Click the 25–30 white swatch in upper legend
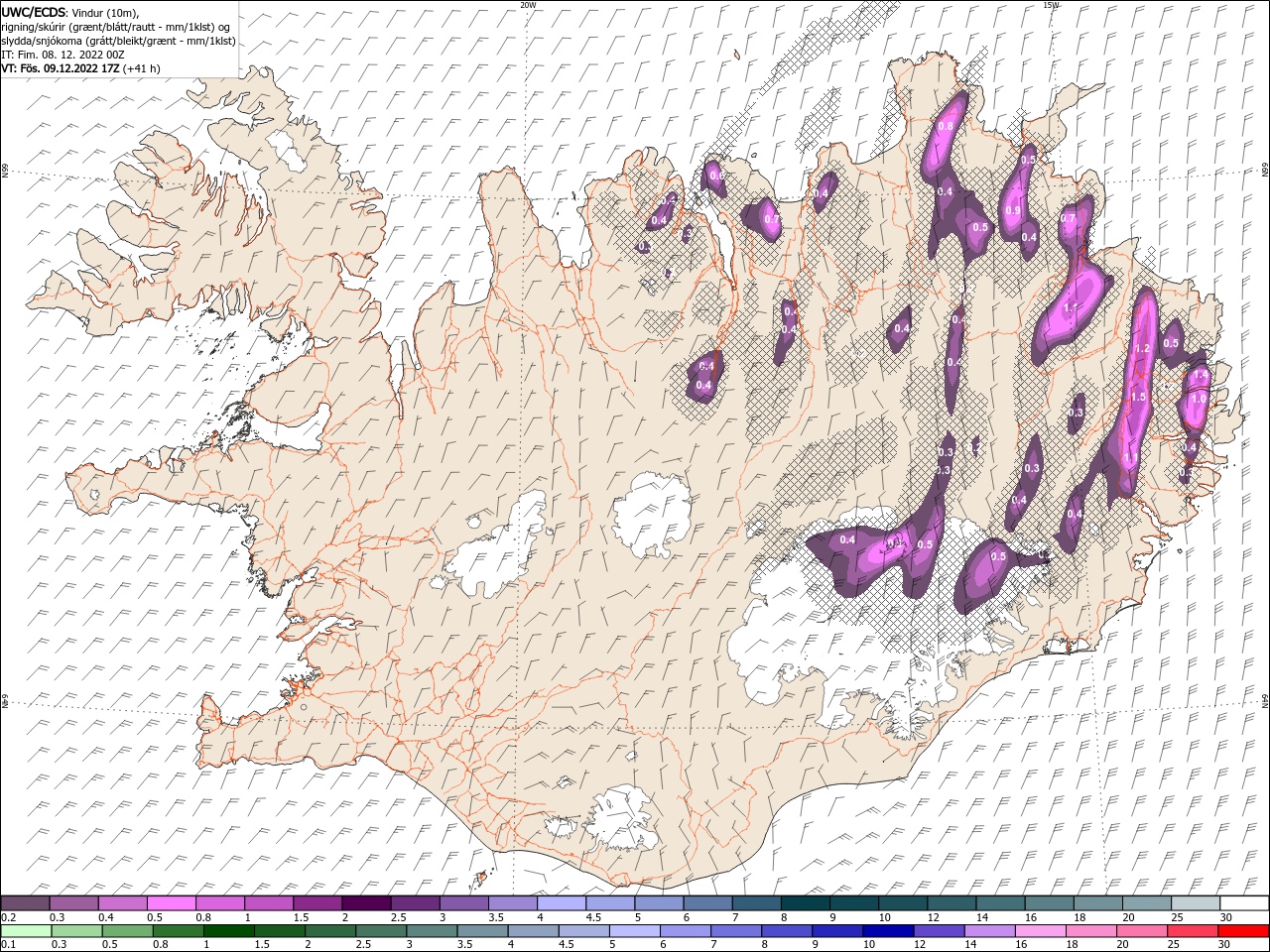Screen dimensions: 1270x952 (1195, 903)
